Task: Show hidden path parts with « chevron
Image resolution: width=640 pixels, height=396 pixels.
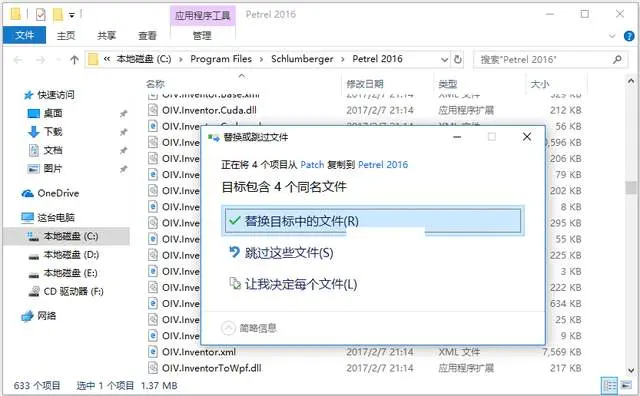Action: pyautogui.click(x=107, y=59)
